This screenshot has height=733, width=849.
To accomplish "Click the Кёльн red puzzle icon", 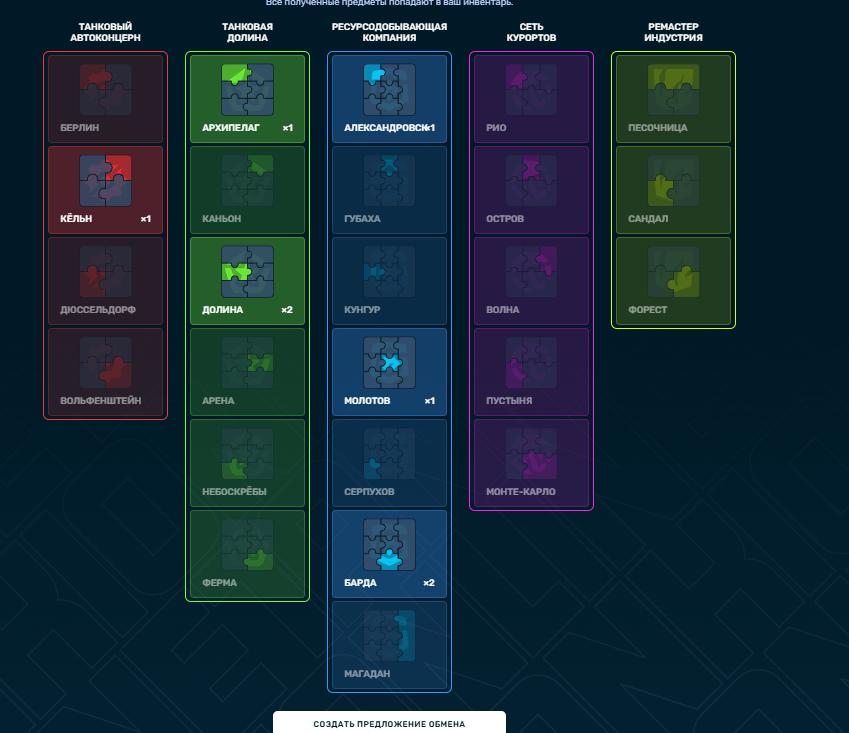I will pos(106,180).
